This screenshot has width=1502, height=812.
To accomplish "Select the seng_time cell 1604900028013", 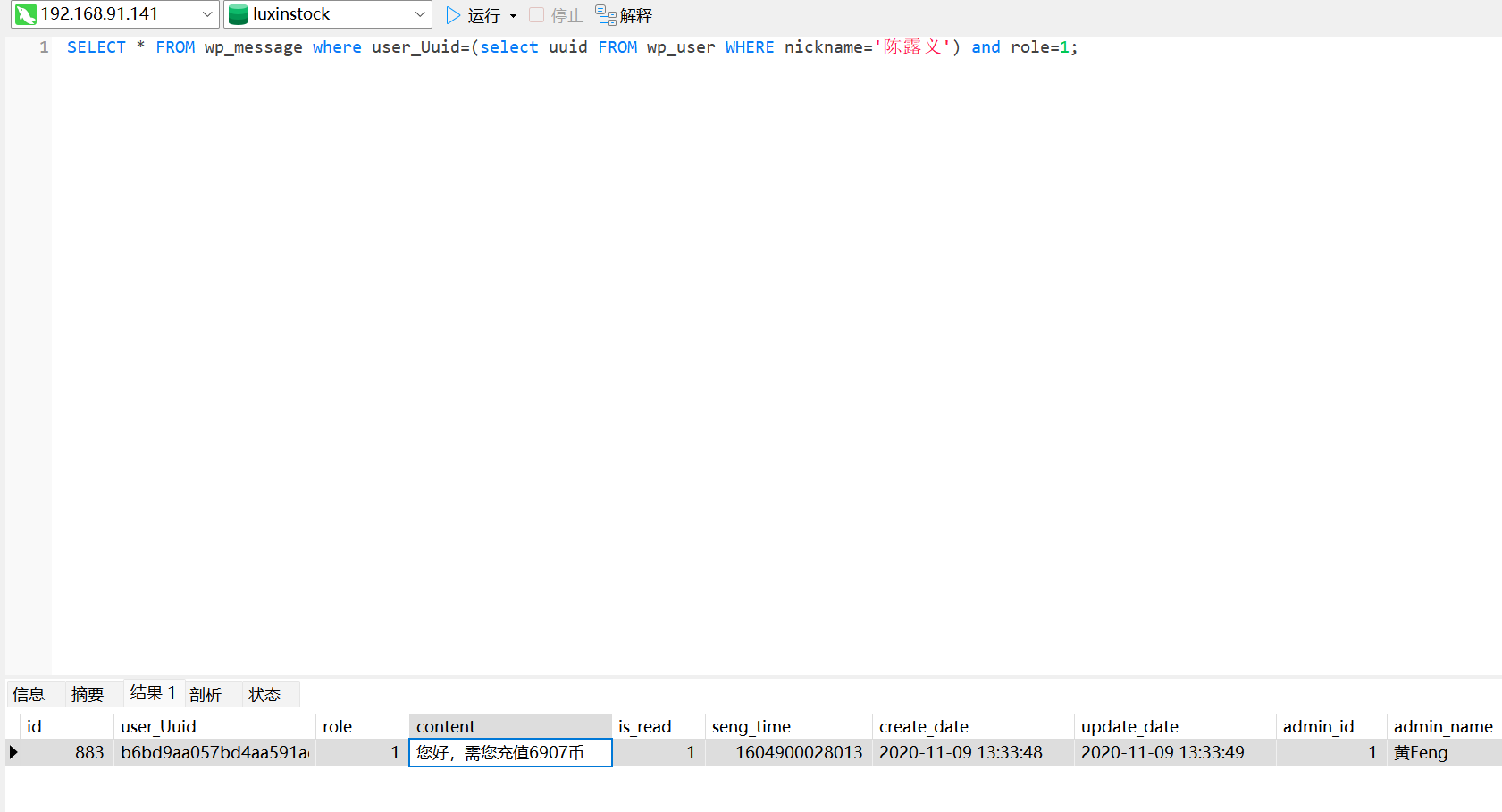I will click(x=789, y=752).
